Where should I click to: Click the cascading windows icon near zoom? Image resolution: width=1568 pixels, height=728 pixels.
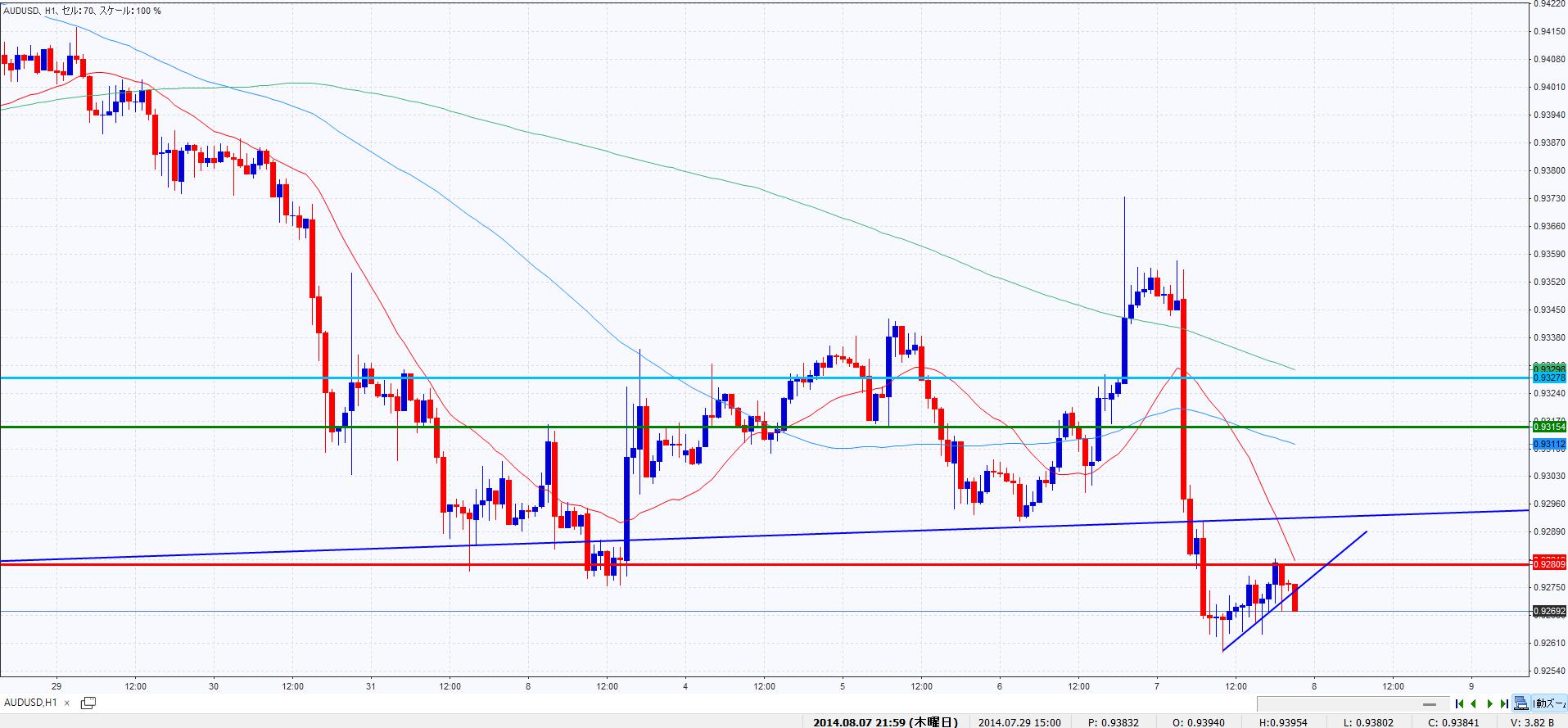point(1521,703)
